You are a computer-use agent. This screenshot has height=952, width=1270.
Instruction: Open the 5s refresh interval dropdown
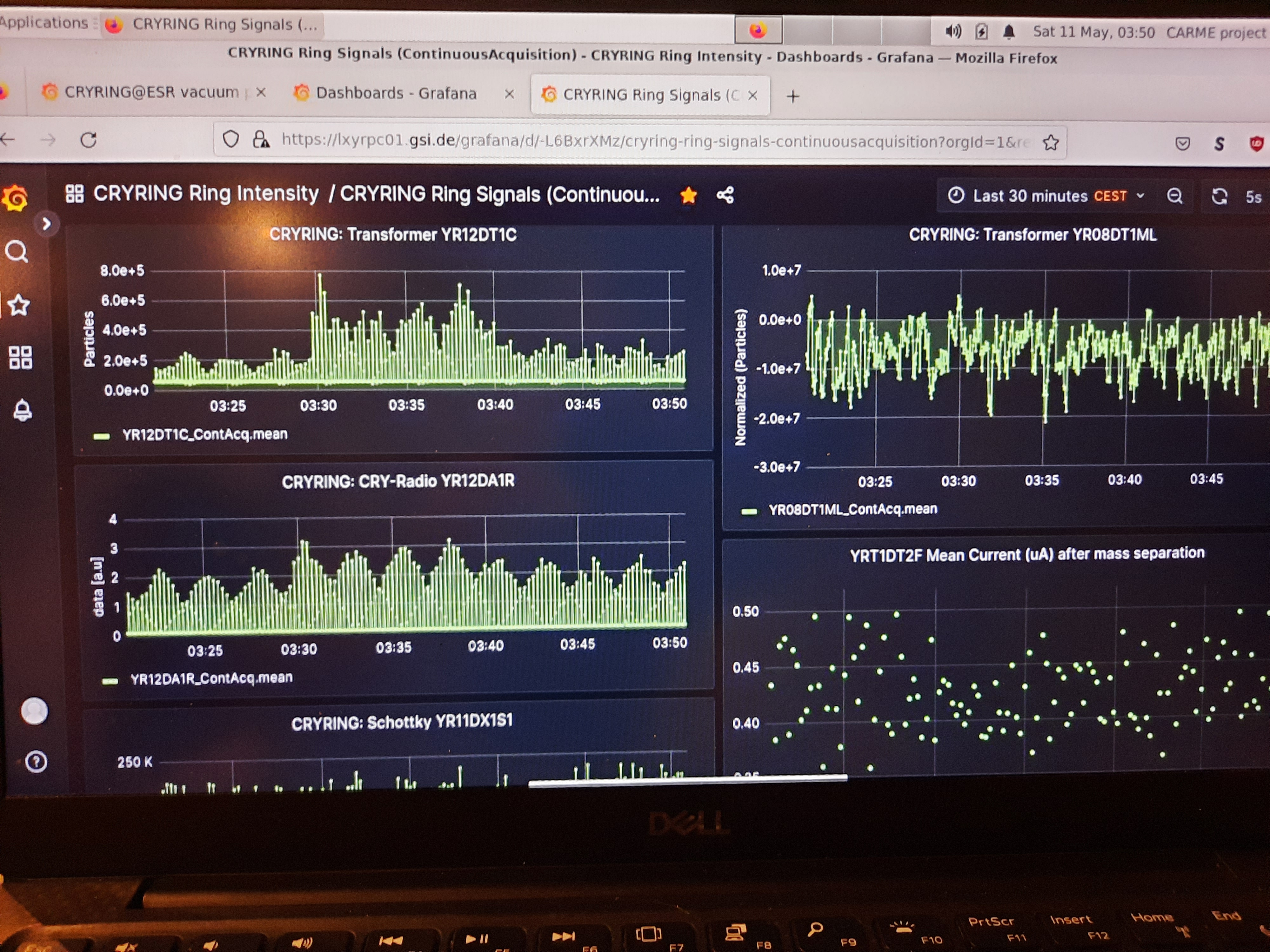(x=1253, y=197)
